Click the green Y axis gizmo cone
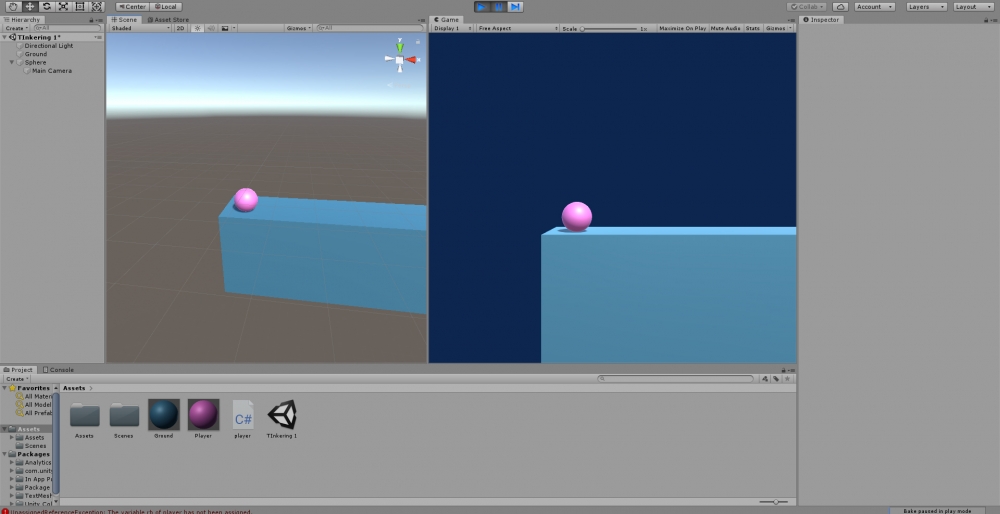This screenshot has height=514, width=1000. click(x=400, y=47)
